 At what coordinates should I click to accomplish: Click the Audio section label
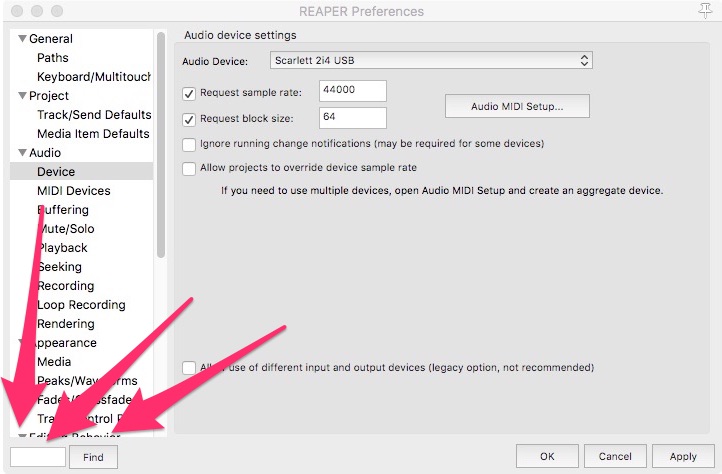45,152
